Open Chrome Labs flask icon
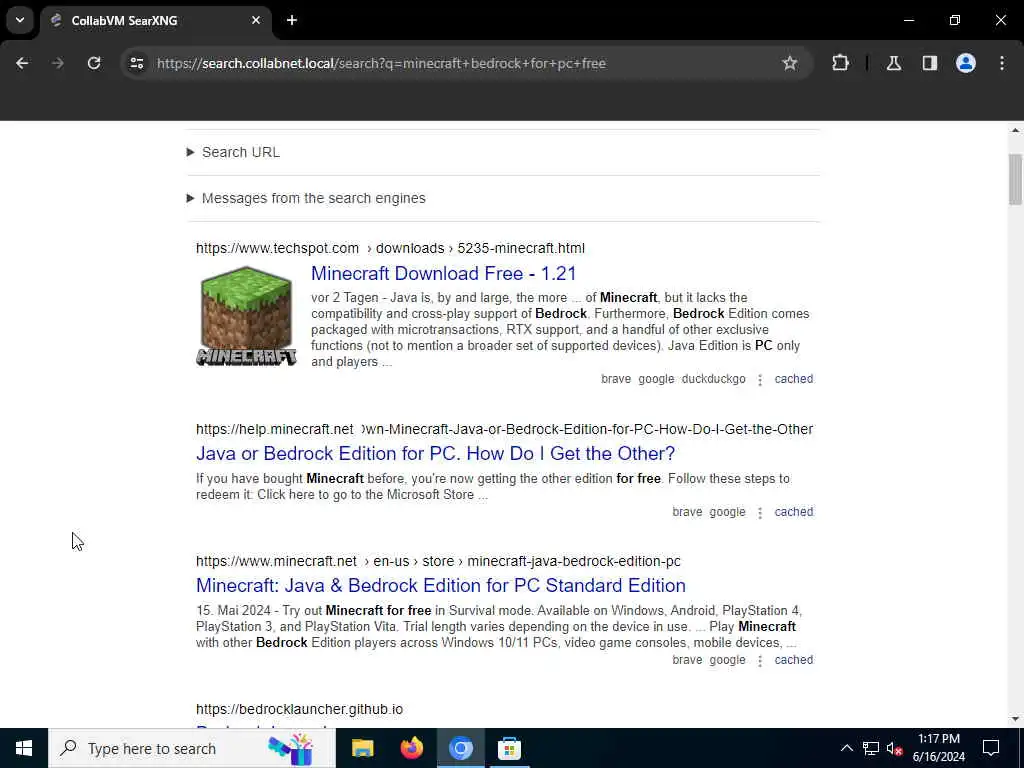 pos(894,63)
